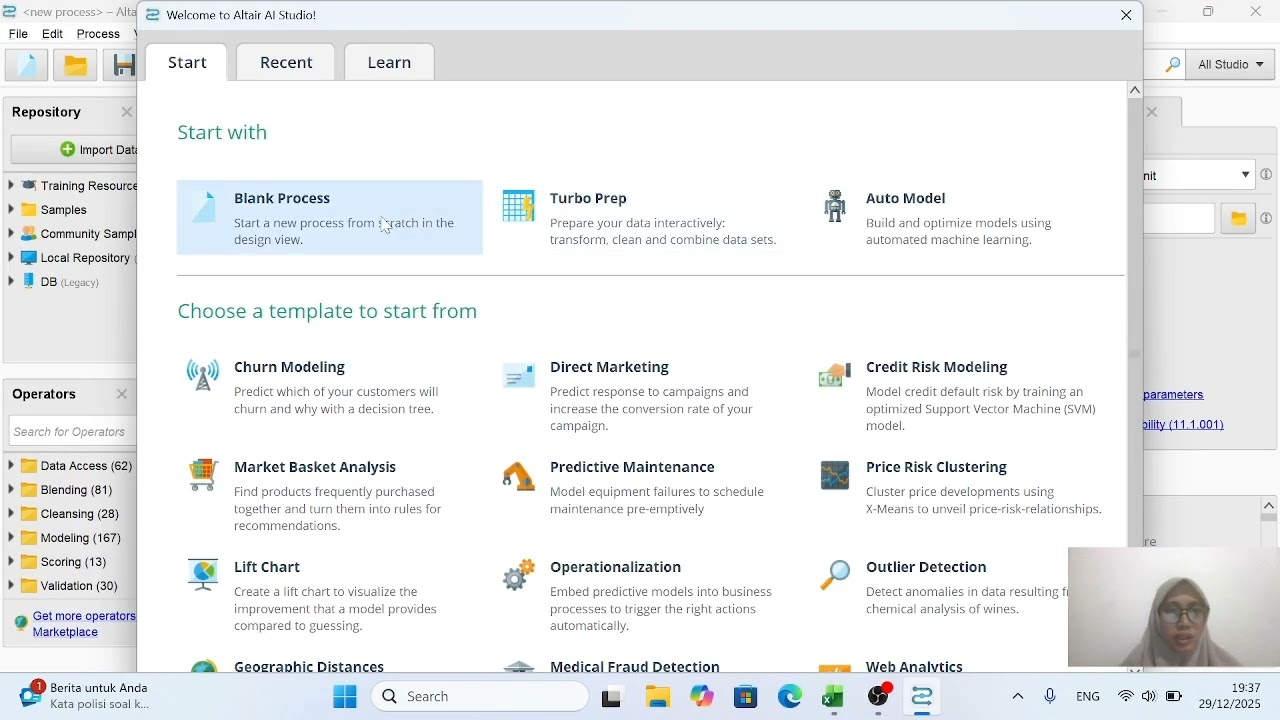Open the Process menu
The height and width of the screenshot is (720, 1280).
click(x=98, y=34)
